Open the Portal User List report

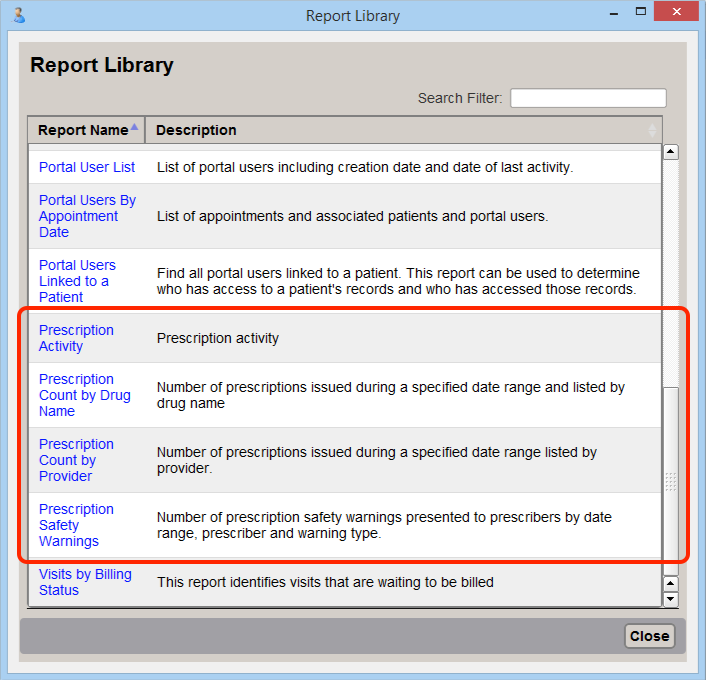[x=87, y=167]
